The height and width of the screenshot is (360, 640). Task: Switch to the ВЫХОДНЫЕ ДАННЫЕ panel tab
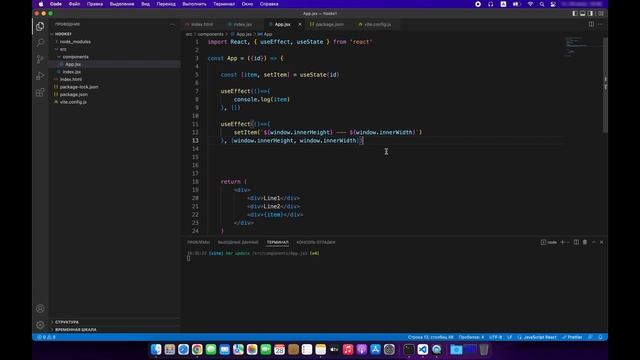pyautogui.click(x=238, y=242)
